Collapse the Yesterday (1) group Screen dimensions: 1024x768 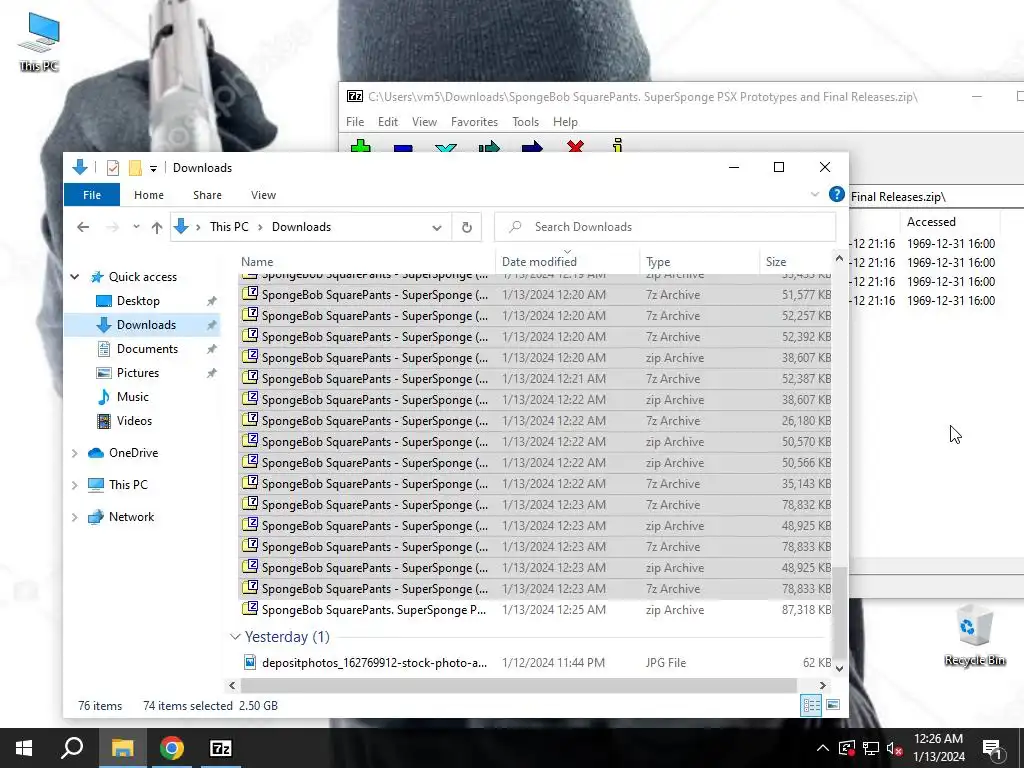(x=235, y=637)
